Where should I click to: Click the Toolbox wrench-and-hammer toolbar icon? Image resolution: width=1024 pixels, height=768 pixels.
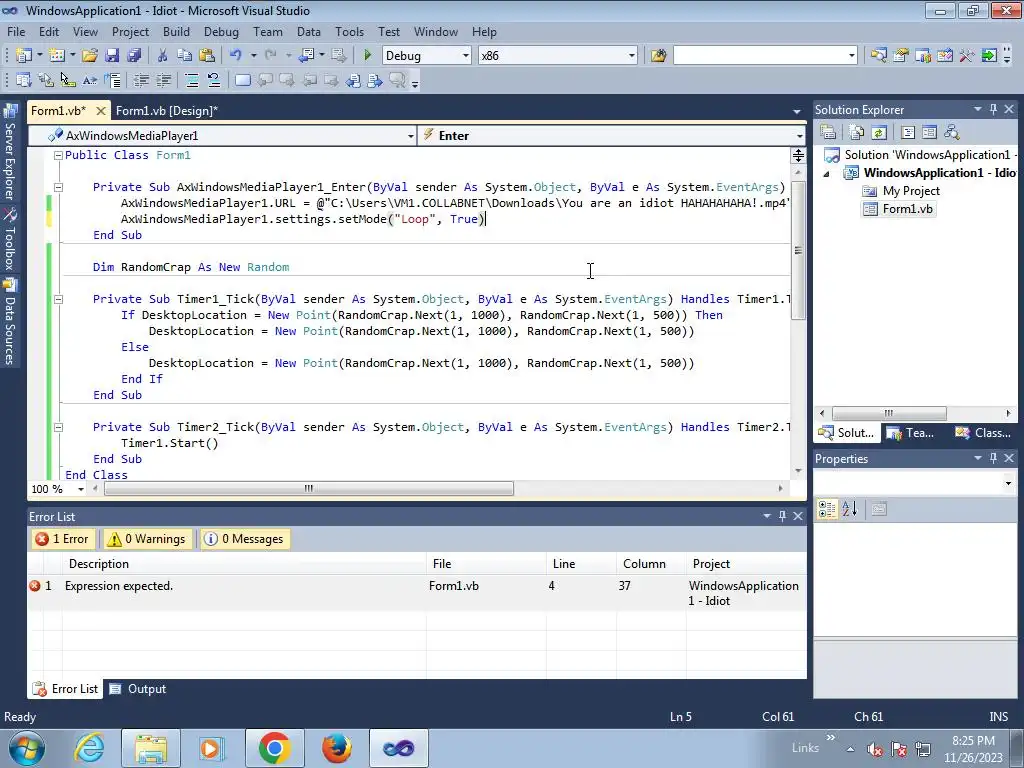tap(967, 56)
